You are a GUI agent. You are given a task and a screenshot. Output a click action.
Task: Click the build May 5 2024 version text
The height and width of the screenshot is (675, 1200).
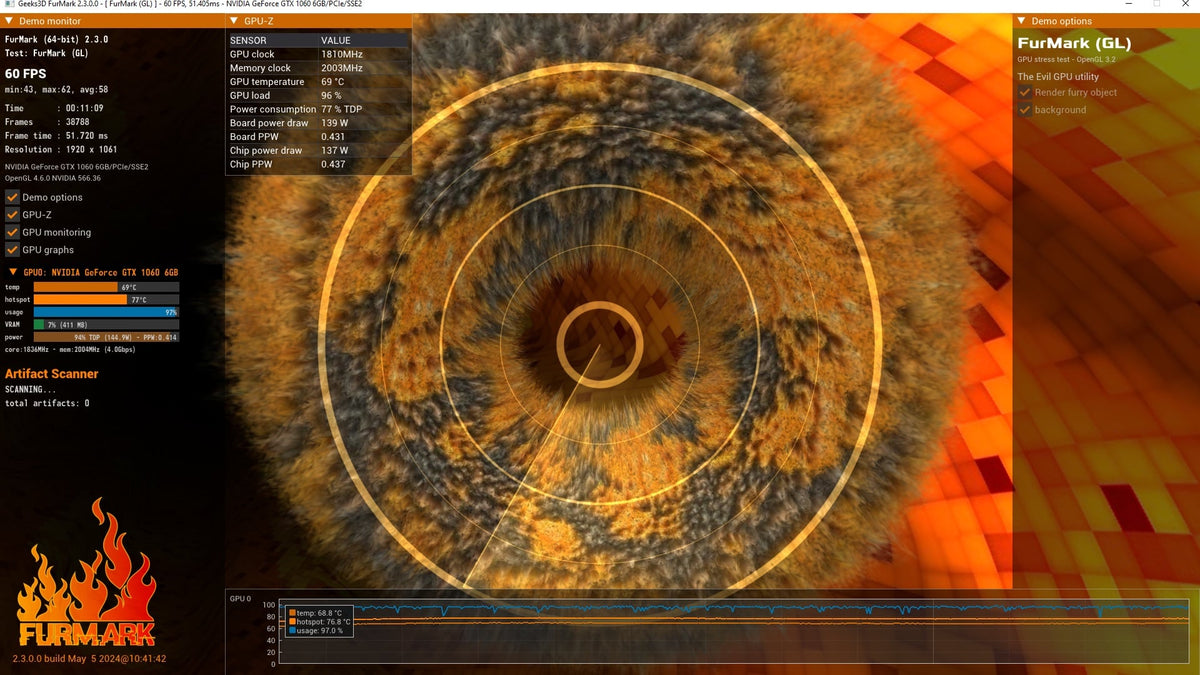click(x=89, y=659)
